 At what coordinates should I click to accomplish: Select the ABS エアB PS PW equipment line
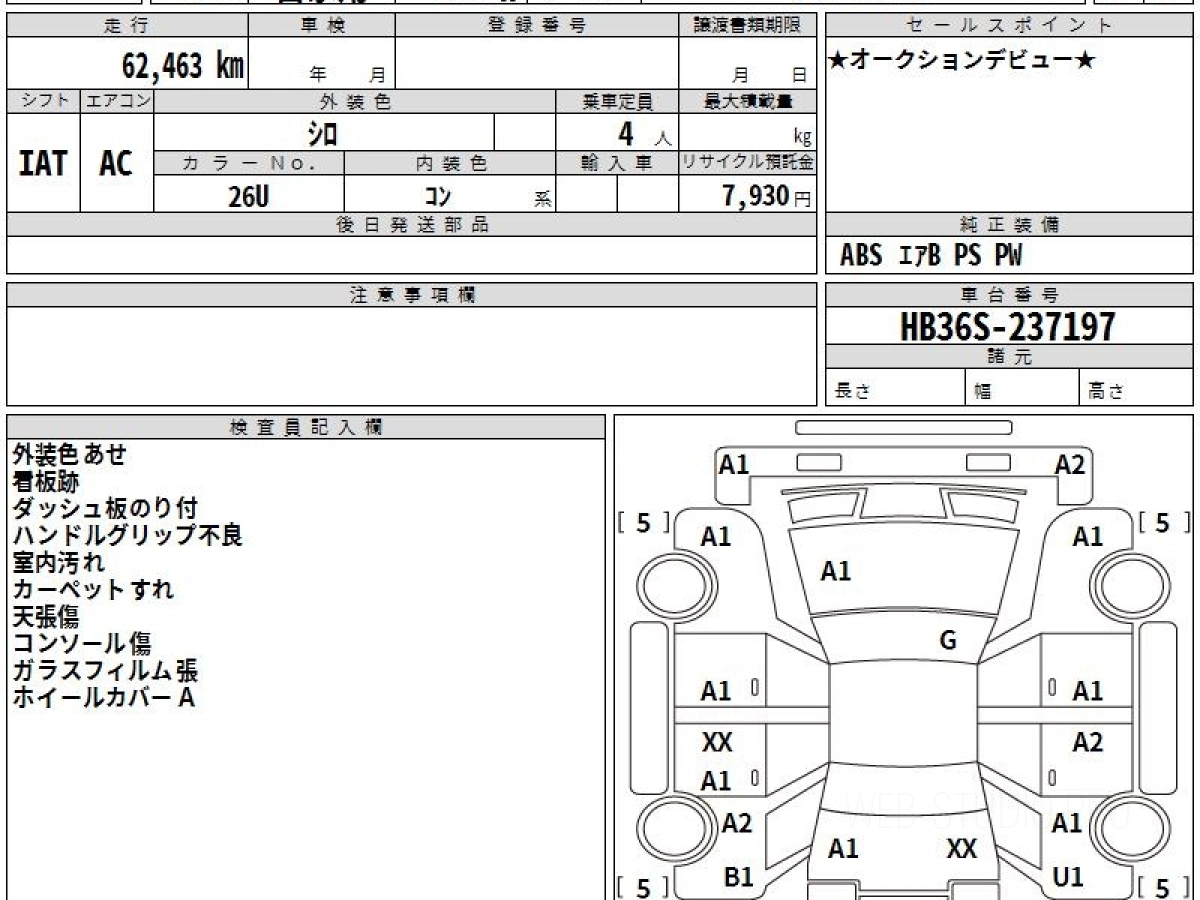point(931,257)
